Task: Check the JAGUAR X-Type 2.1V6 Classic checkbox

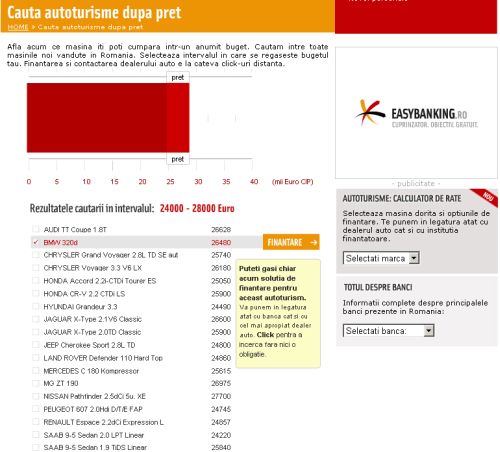Action: coord(35,319)
